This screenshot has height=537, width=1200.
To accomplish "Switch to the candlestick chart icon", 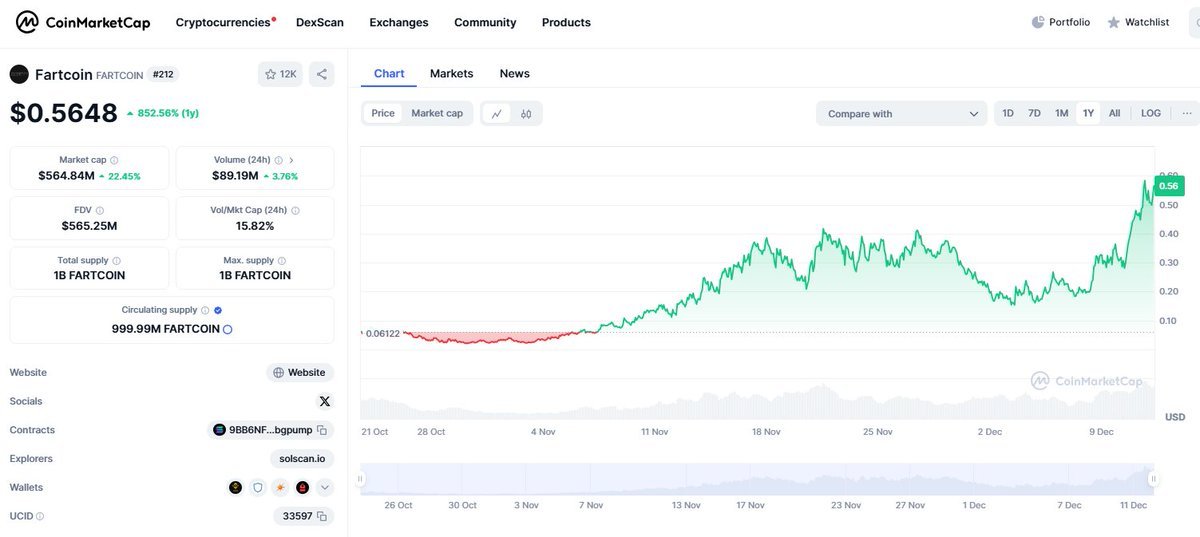I will coord(526,114).
